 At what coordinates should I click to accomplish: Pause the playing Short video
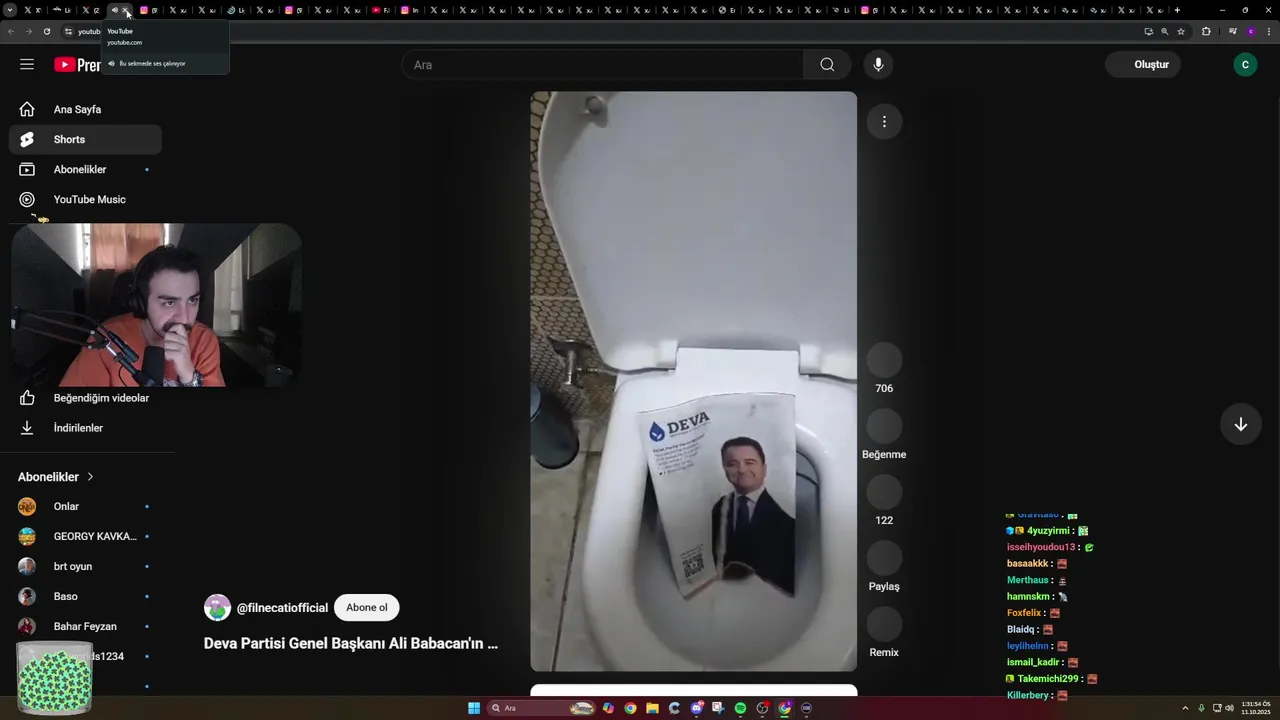[x=693, y=381]
